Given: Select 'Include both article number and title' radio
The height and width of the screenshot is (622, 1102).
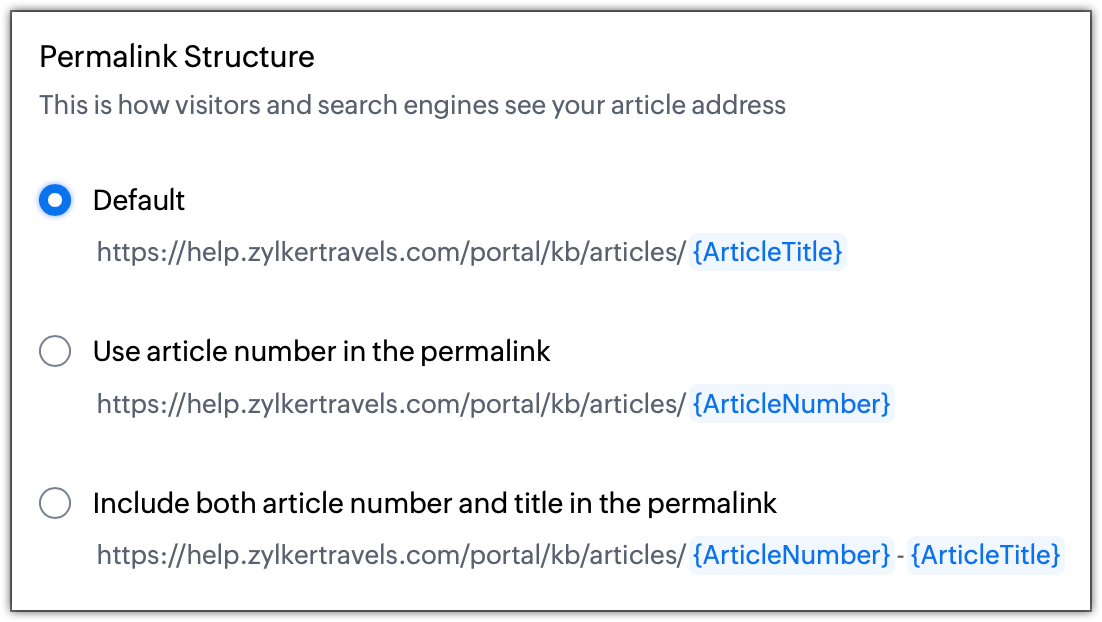Looking at the screenshot, I should click(55, 503).
